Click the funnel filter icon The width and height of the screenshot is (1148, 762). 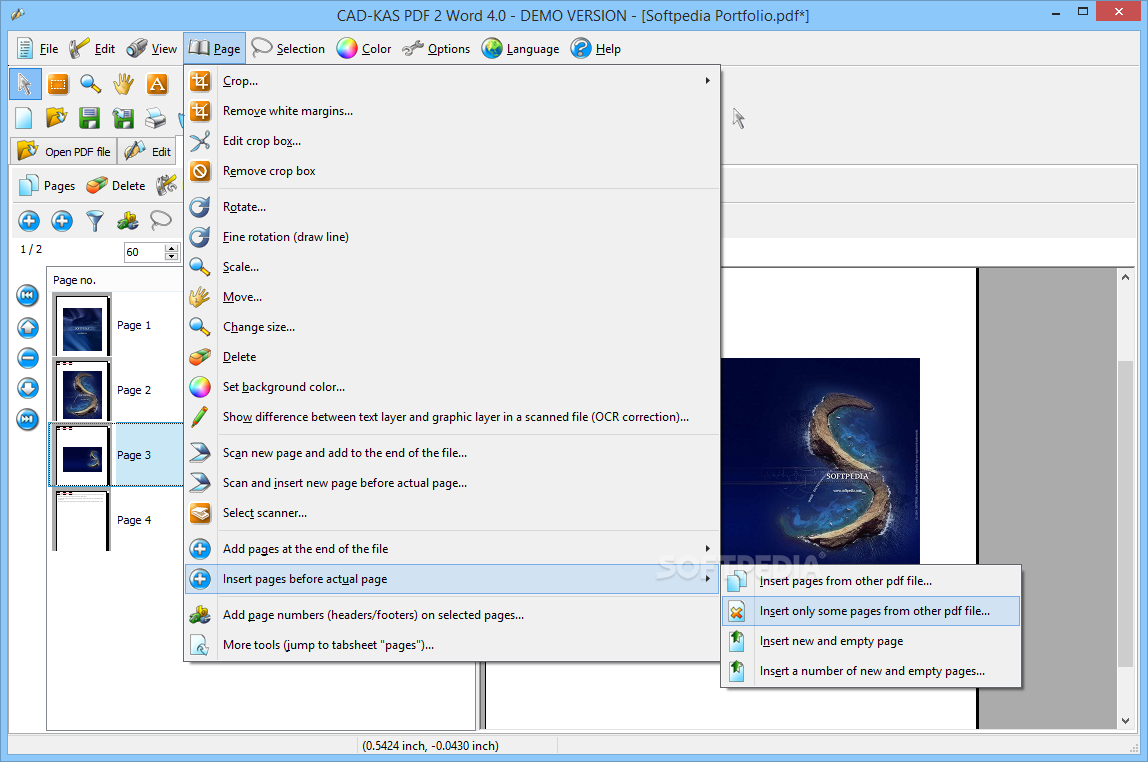94,220
